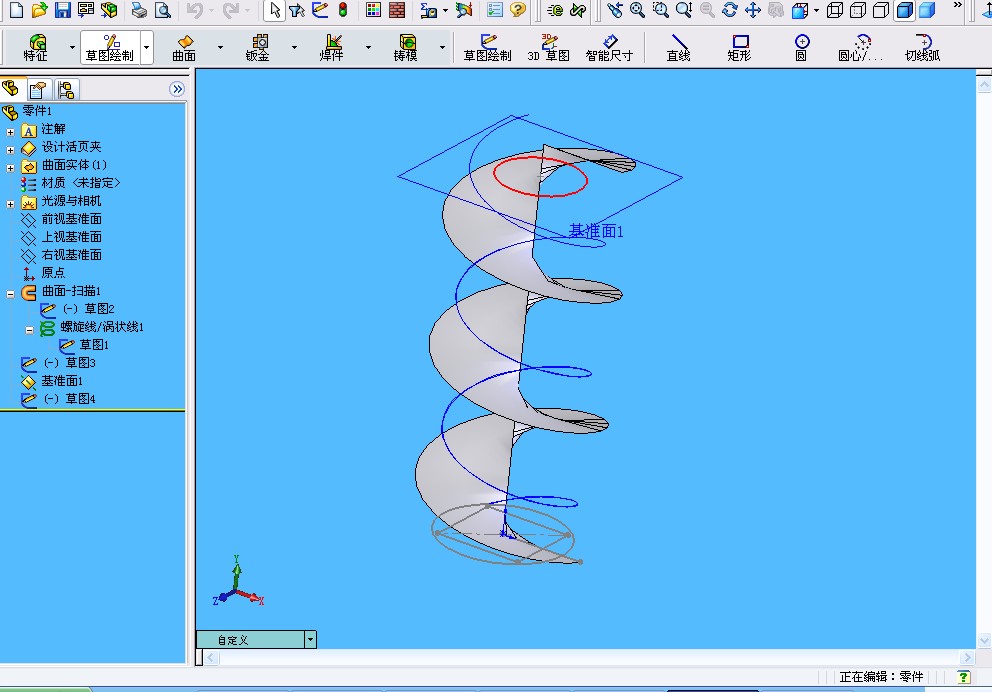
Task: Open the color palette grid icon
Action: tap(373, 9)
